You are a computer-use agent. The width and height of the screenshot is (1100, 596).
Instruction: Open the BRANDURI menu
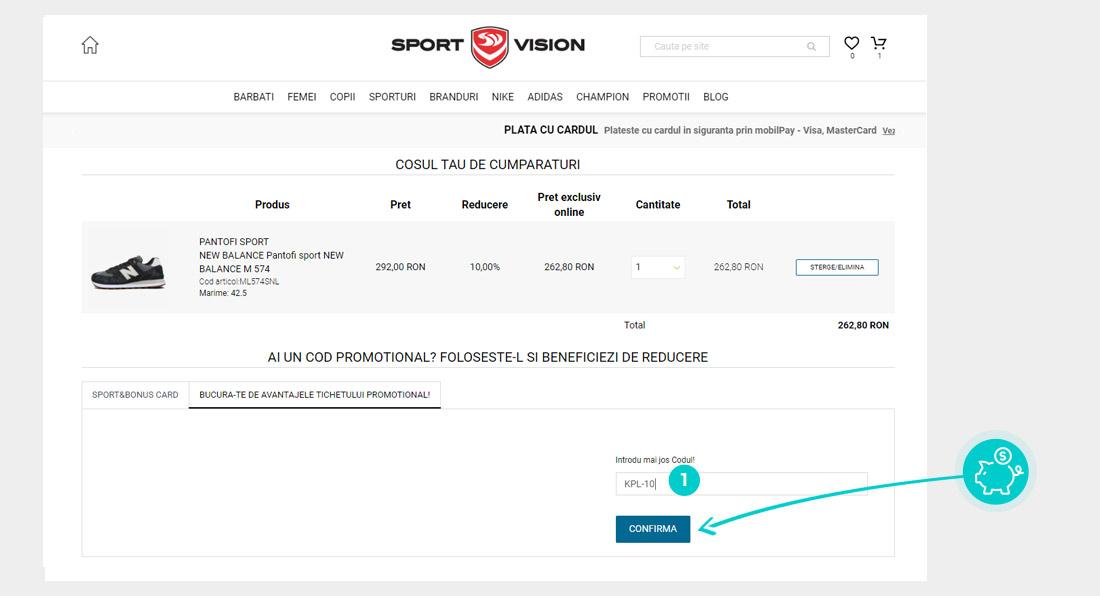coord(454,97)
